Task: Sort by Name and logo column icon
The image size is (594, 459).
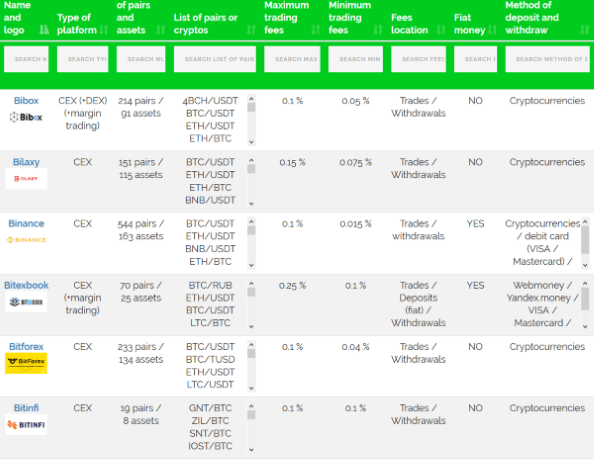Action: coord(44,30)
